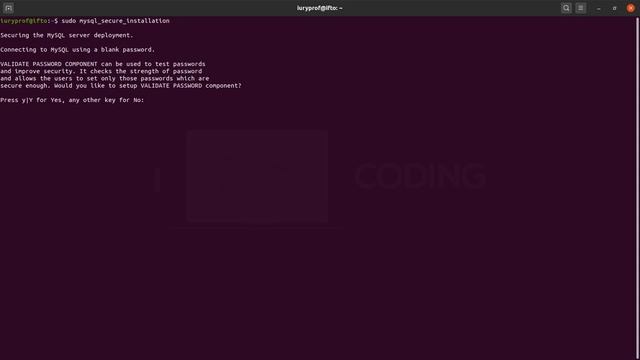The height and width of the screenshot is (360, 640).
Task: Click the terminal vertical scrollbar
Action: pos(637,188)
